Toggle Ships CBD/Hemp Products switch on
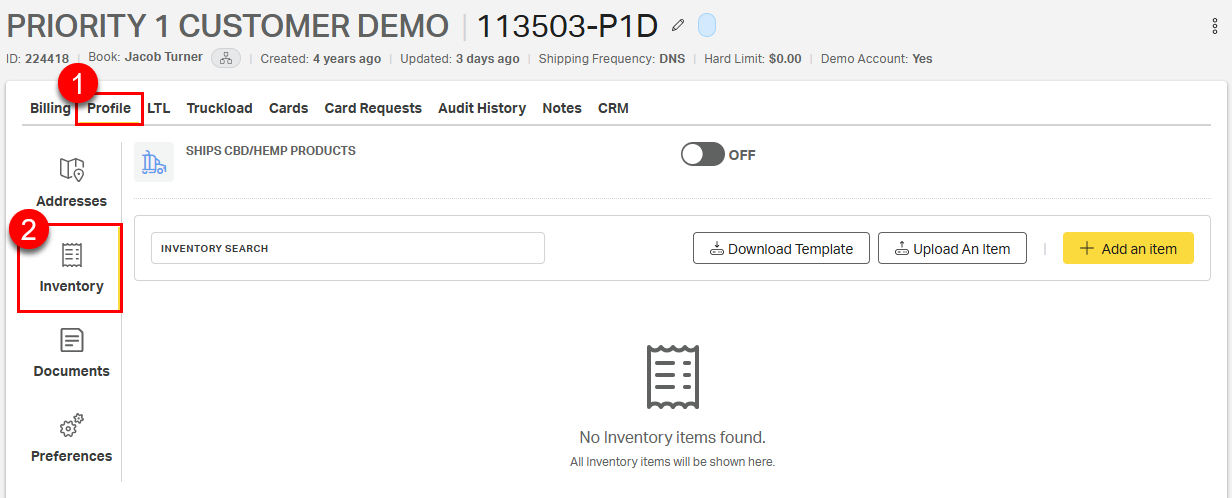 [702, 155]
